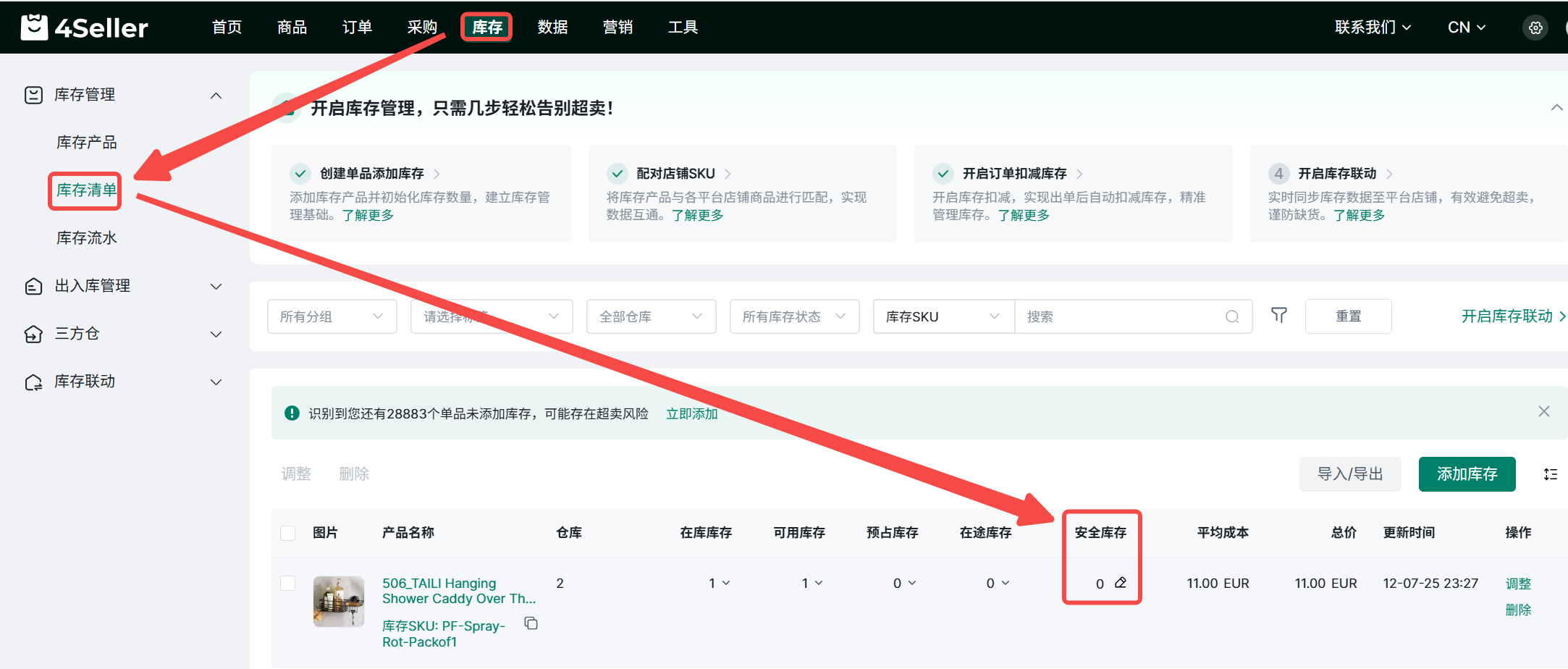Expand the 所有库存状态 status dropdown
The width and height of the screenshot is (1568, 669).
point(793,316)
